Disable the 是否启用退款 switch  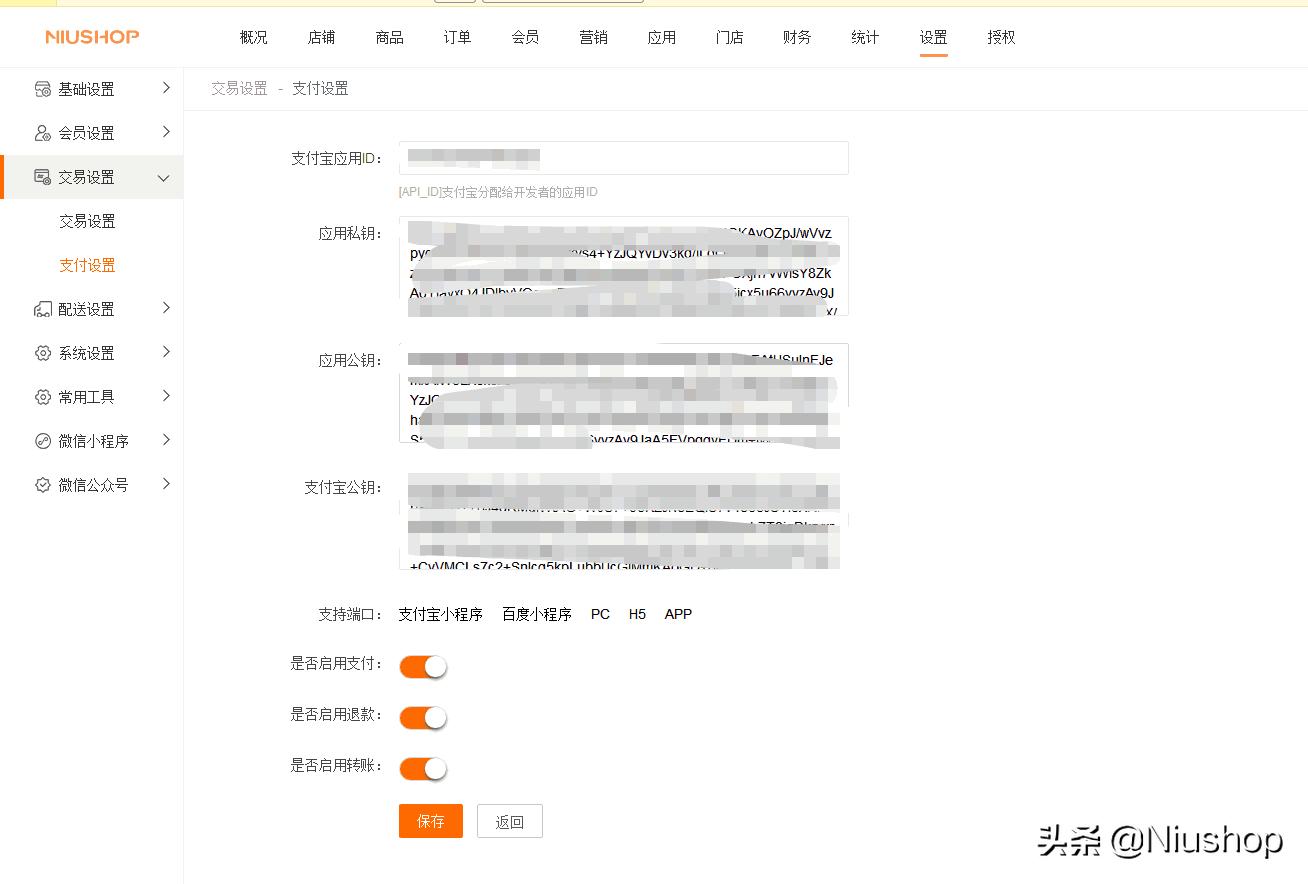point(422,717)
